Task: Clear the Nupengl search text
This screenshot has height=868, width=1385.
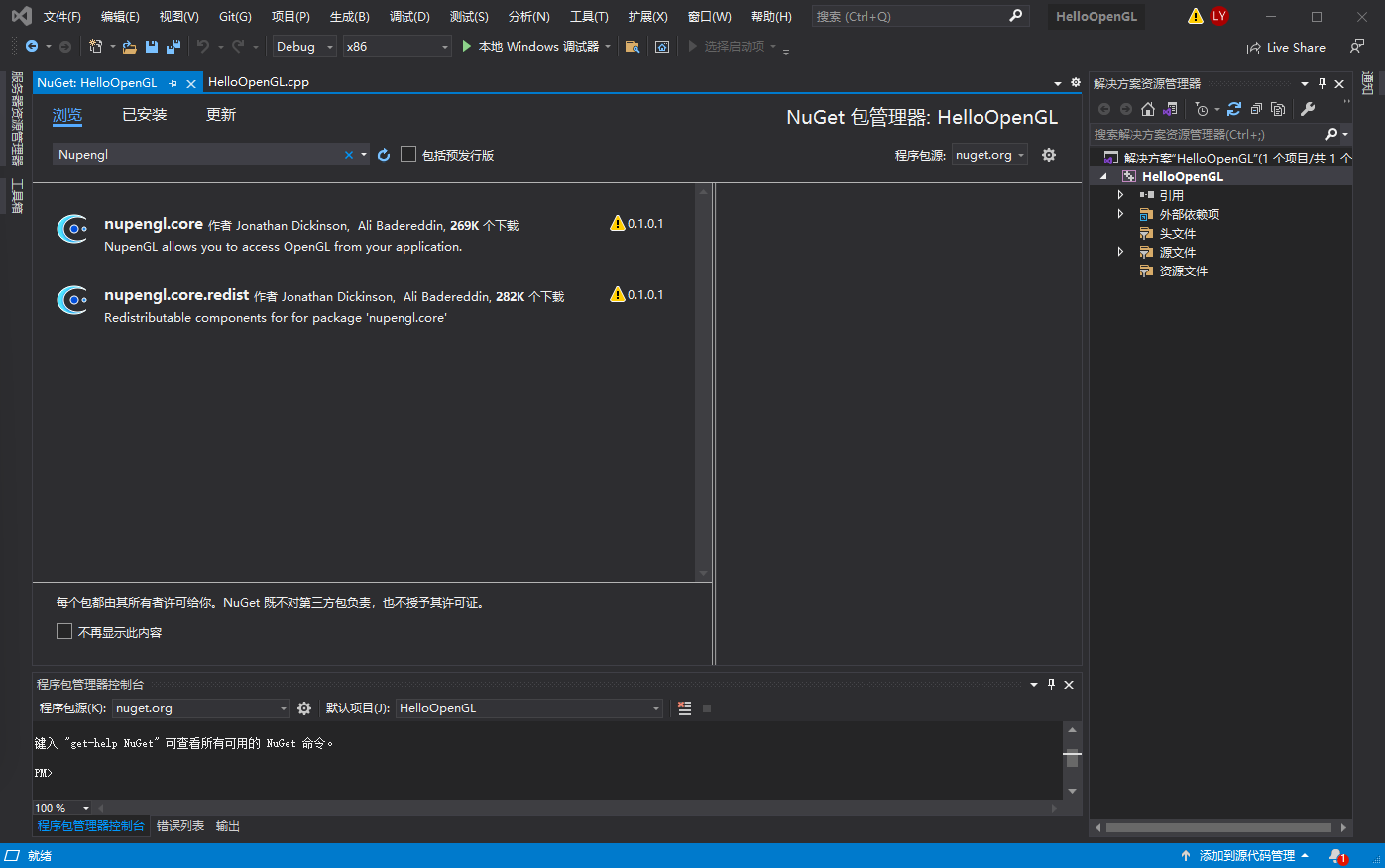Action: click(349, 155)
